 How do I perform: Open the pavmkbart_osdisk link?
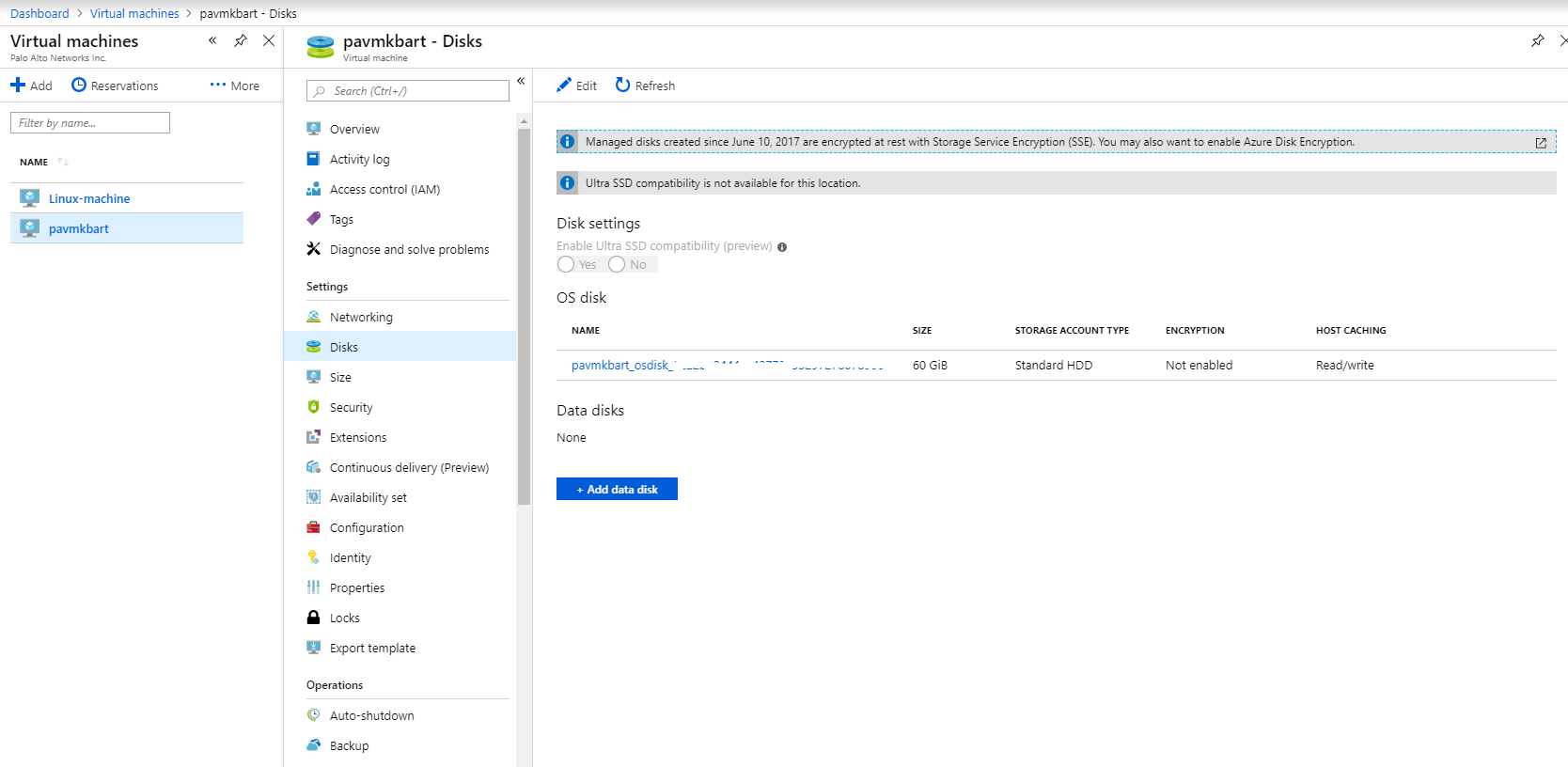[622, 365]
